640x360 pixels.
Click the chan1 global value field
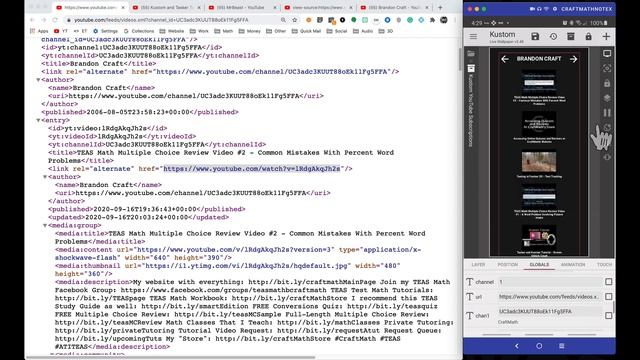coord(549,311)
